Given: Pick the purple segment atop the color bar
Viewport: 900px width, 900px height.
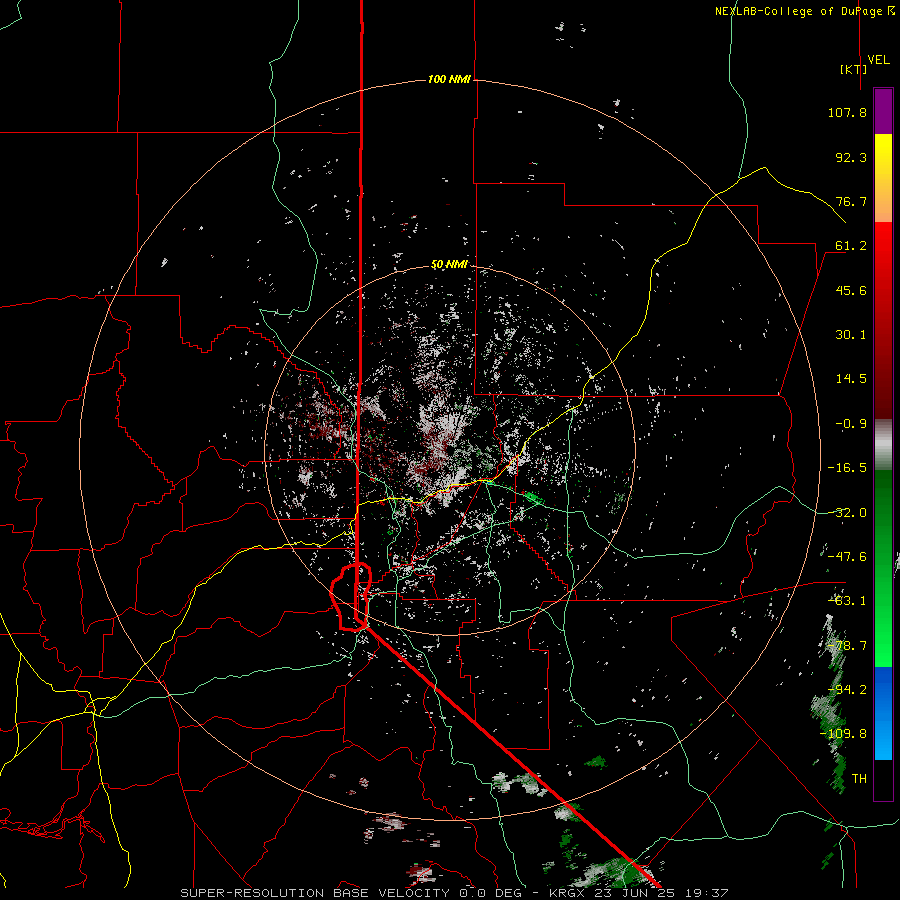Looking at the screenshot, I should [x=883, y=112].
